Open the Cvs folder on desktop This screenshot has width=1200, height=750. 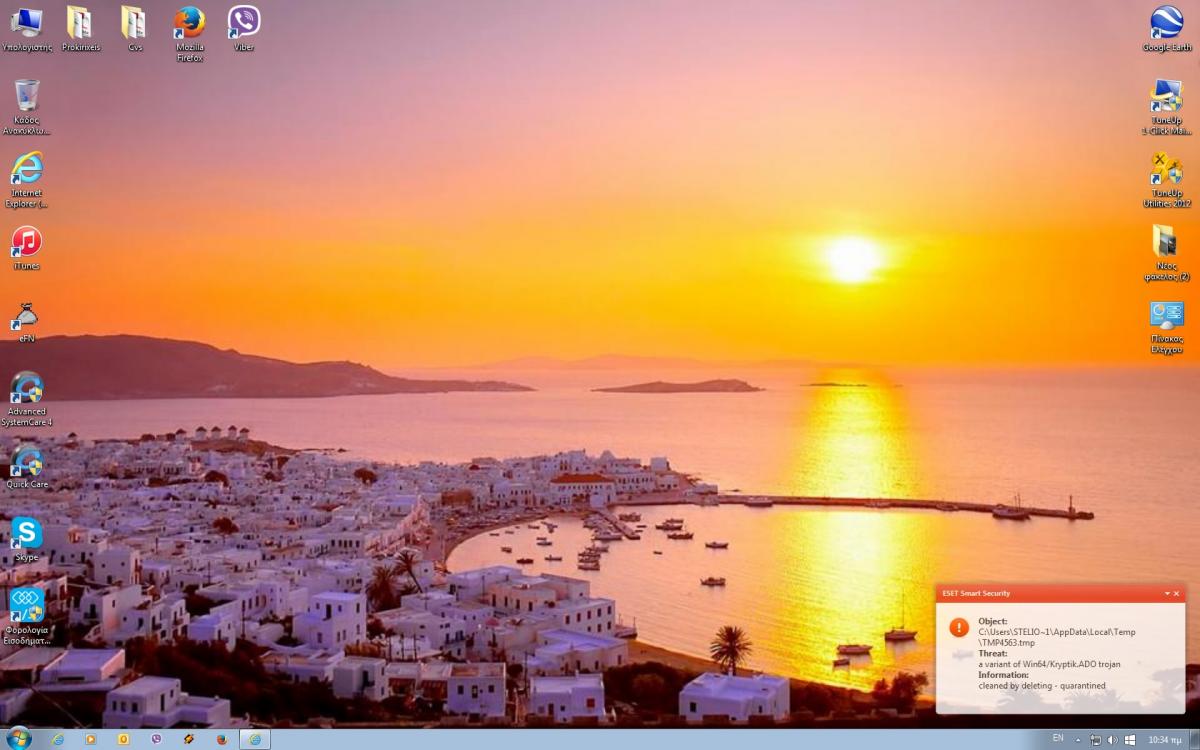pyautogui.click(x=135, y=29)
